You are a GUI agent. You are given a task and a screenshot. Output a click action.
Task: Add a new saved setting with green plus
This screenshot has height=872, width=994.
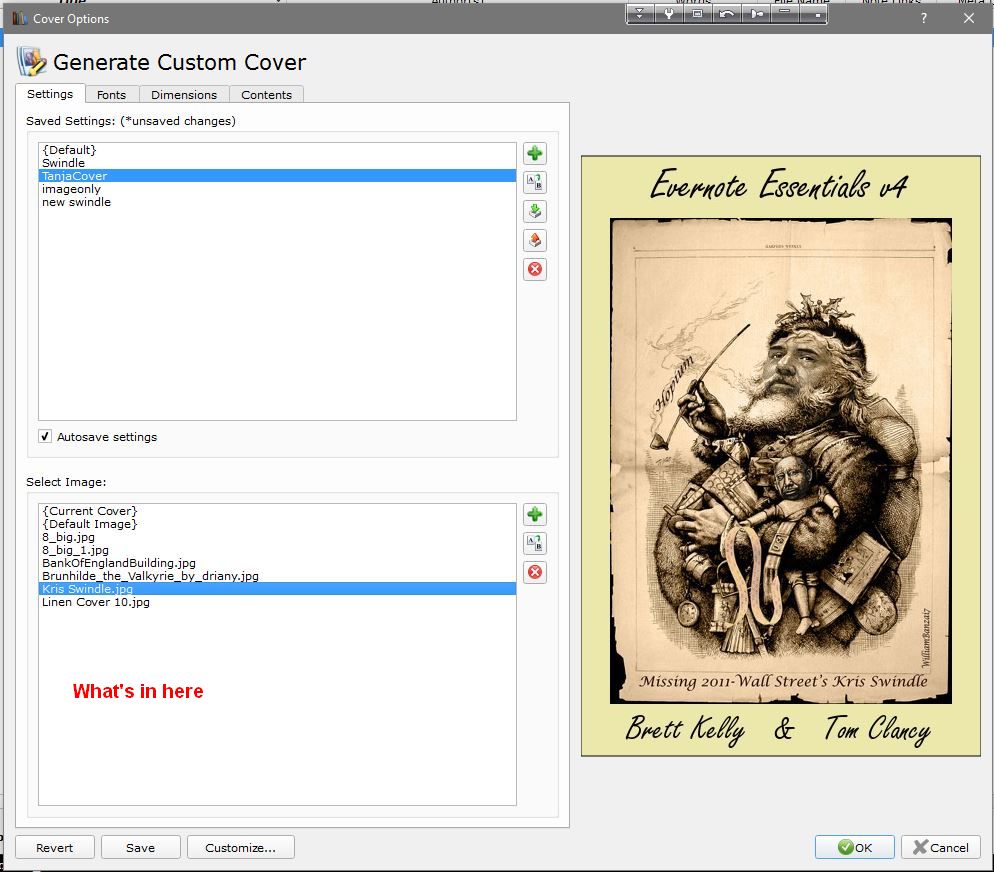coord(534,153)
